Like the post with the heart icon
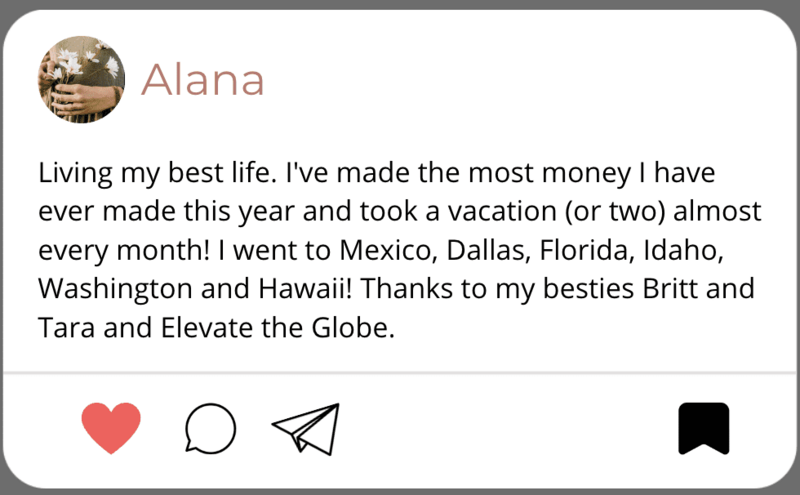 click(111, 428)
